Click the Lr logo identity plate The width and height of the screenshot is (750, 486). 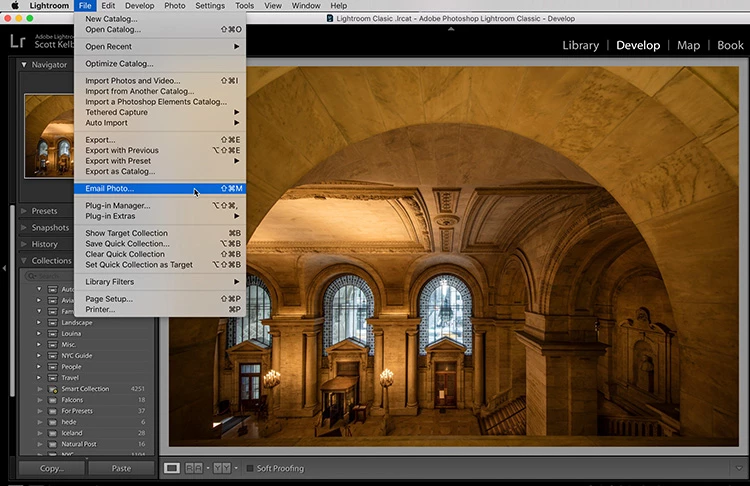17,41
